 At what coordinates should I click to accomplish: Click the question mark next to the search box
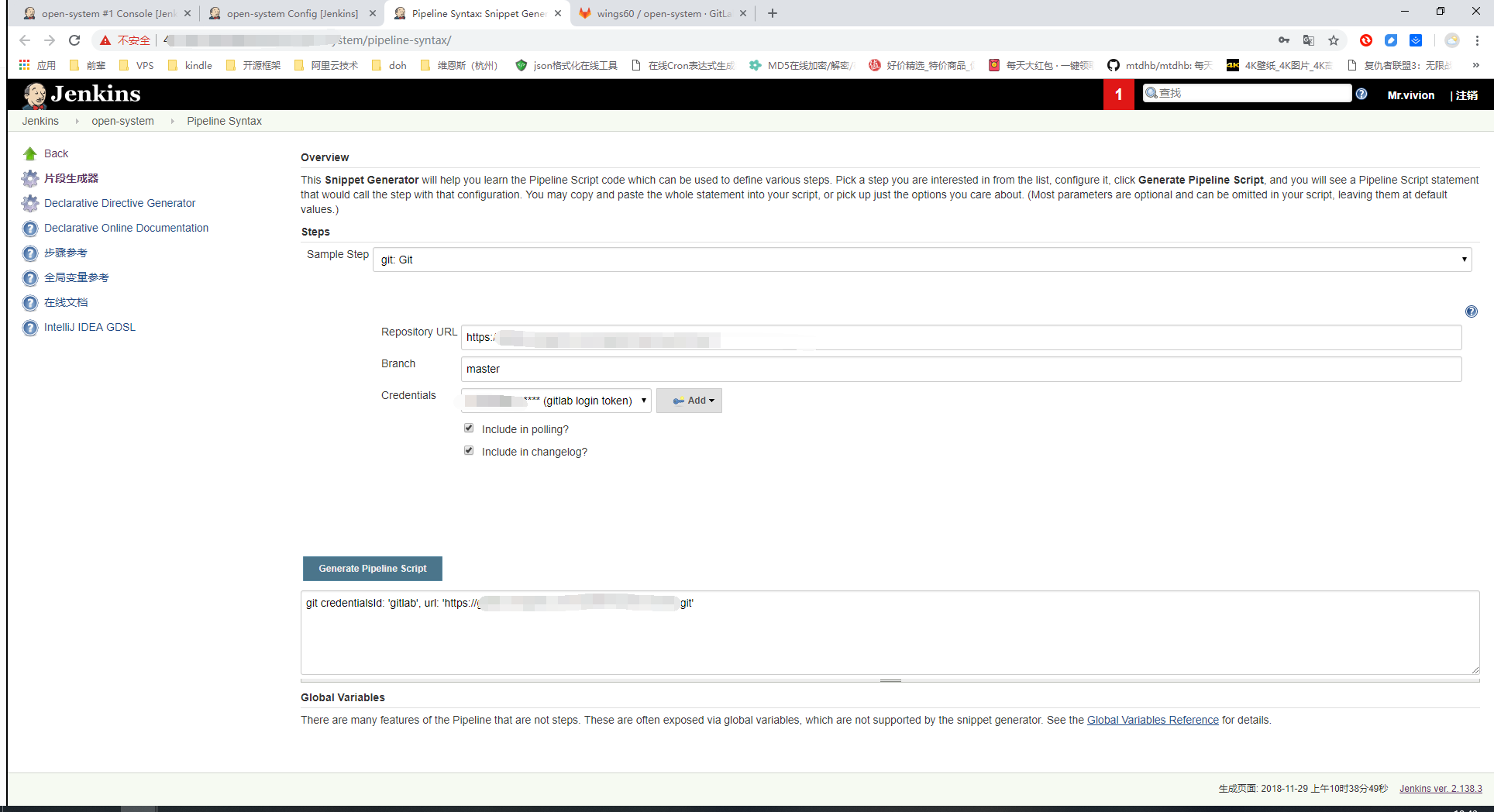tap(1362, 93)
